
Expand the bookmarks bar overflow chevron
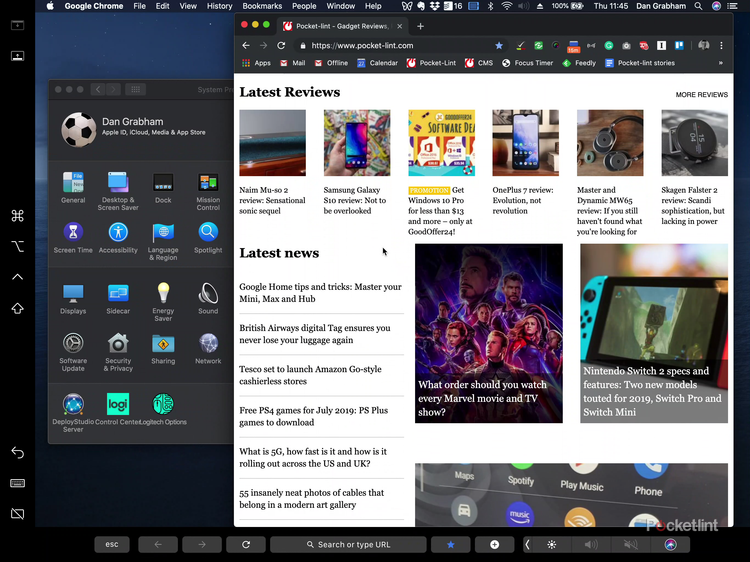pyautogui.click(x=720, y=63)
